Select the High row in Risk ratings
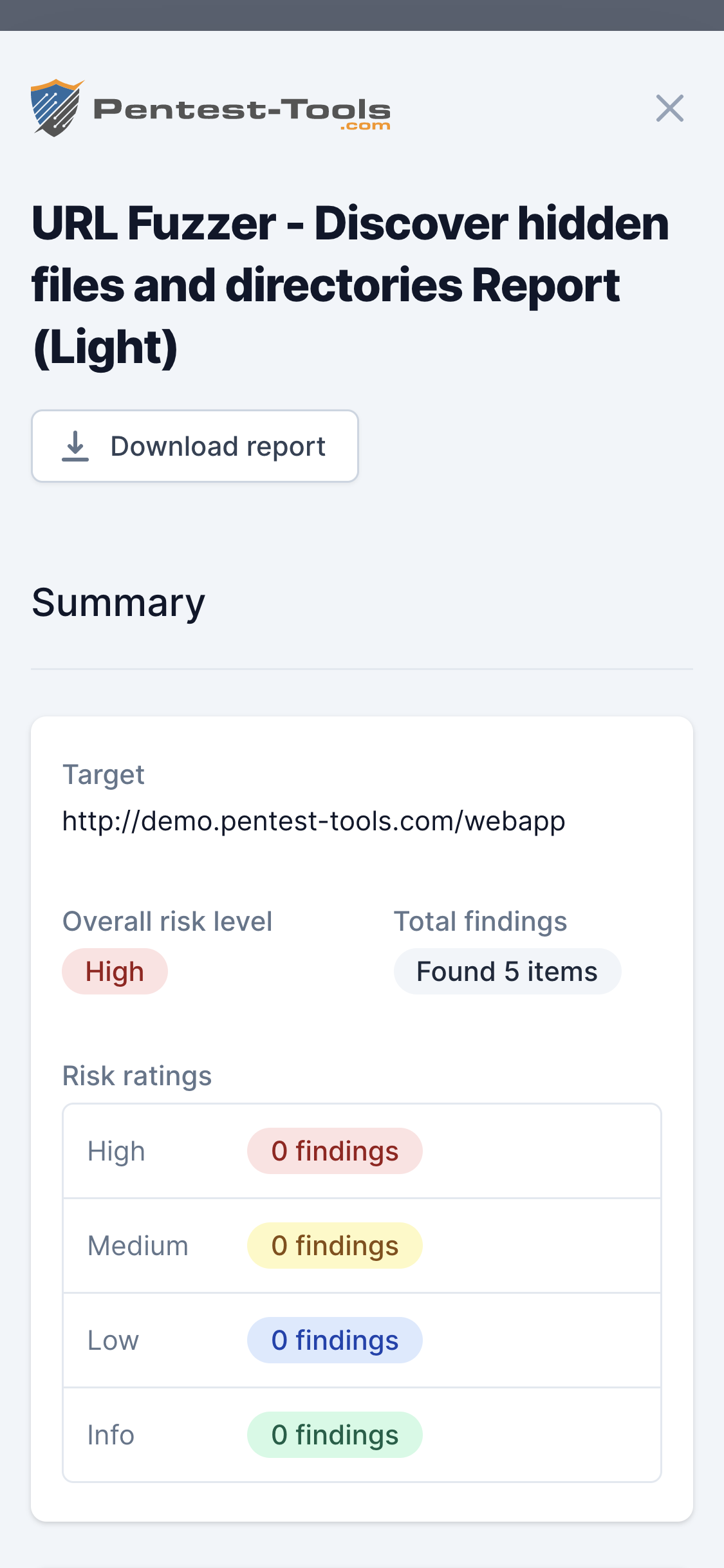724x1568 pixels. point(362,1150)
